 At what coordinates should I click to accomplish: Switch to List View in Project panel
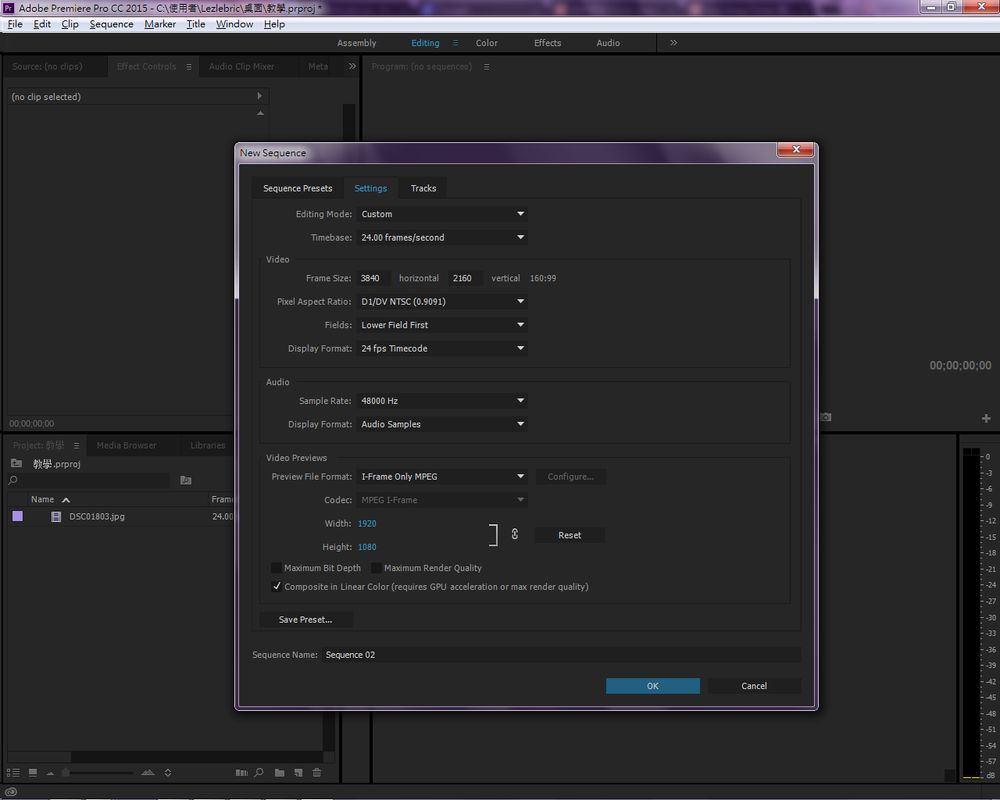click(13, 773)
